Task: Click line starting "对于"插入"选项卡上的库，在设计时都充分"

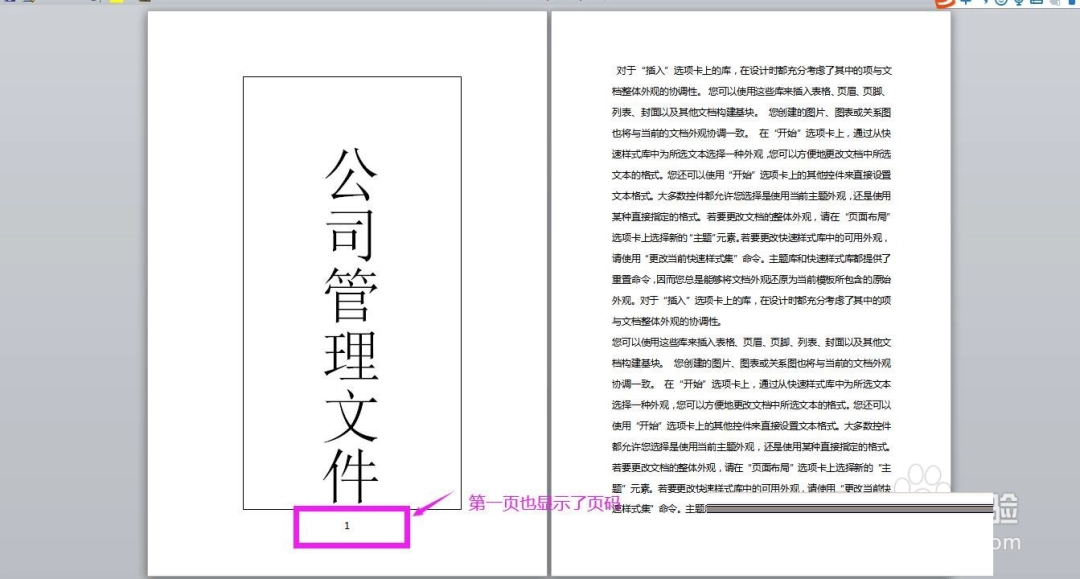Action: (x=754, y=70)
